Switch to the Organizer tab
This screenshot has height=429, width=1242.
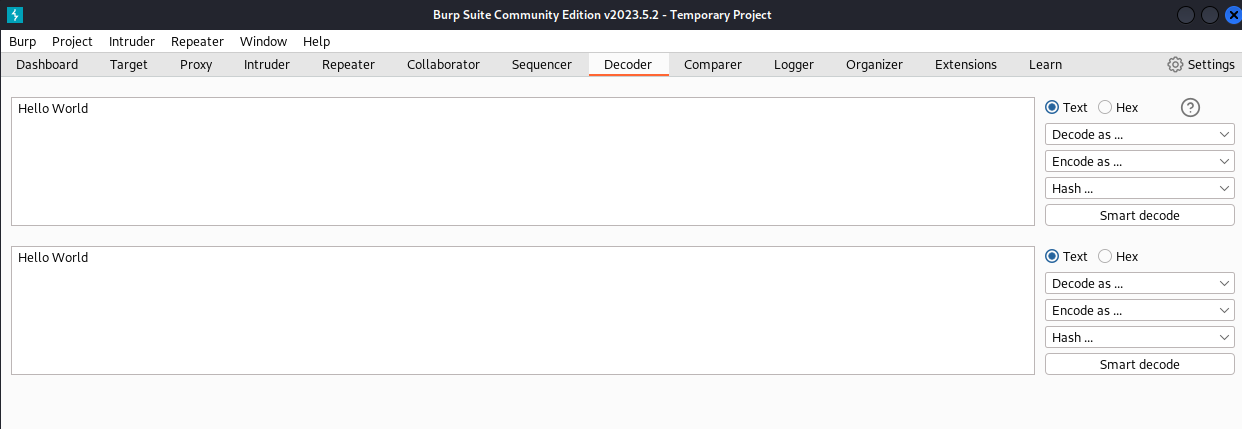874,64
